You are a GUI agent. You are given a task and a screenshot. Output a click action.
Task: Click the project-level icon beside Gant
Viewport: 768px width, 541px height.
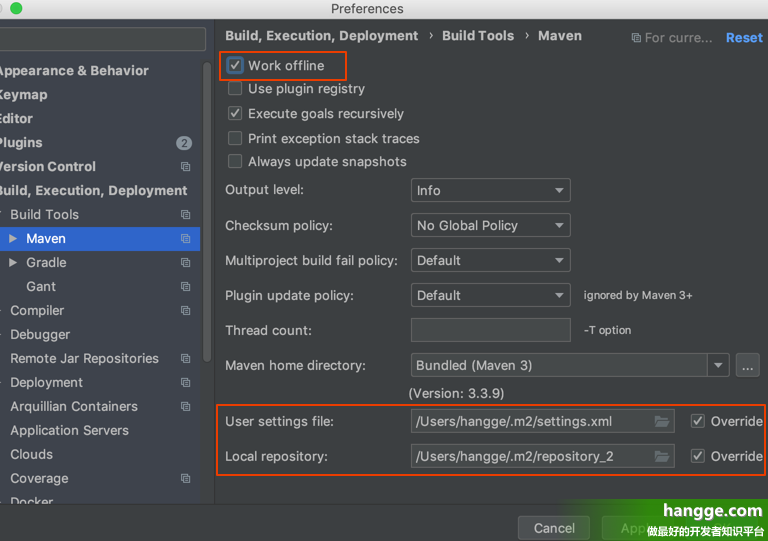click(185, 286)
